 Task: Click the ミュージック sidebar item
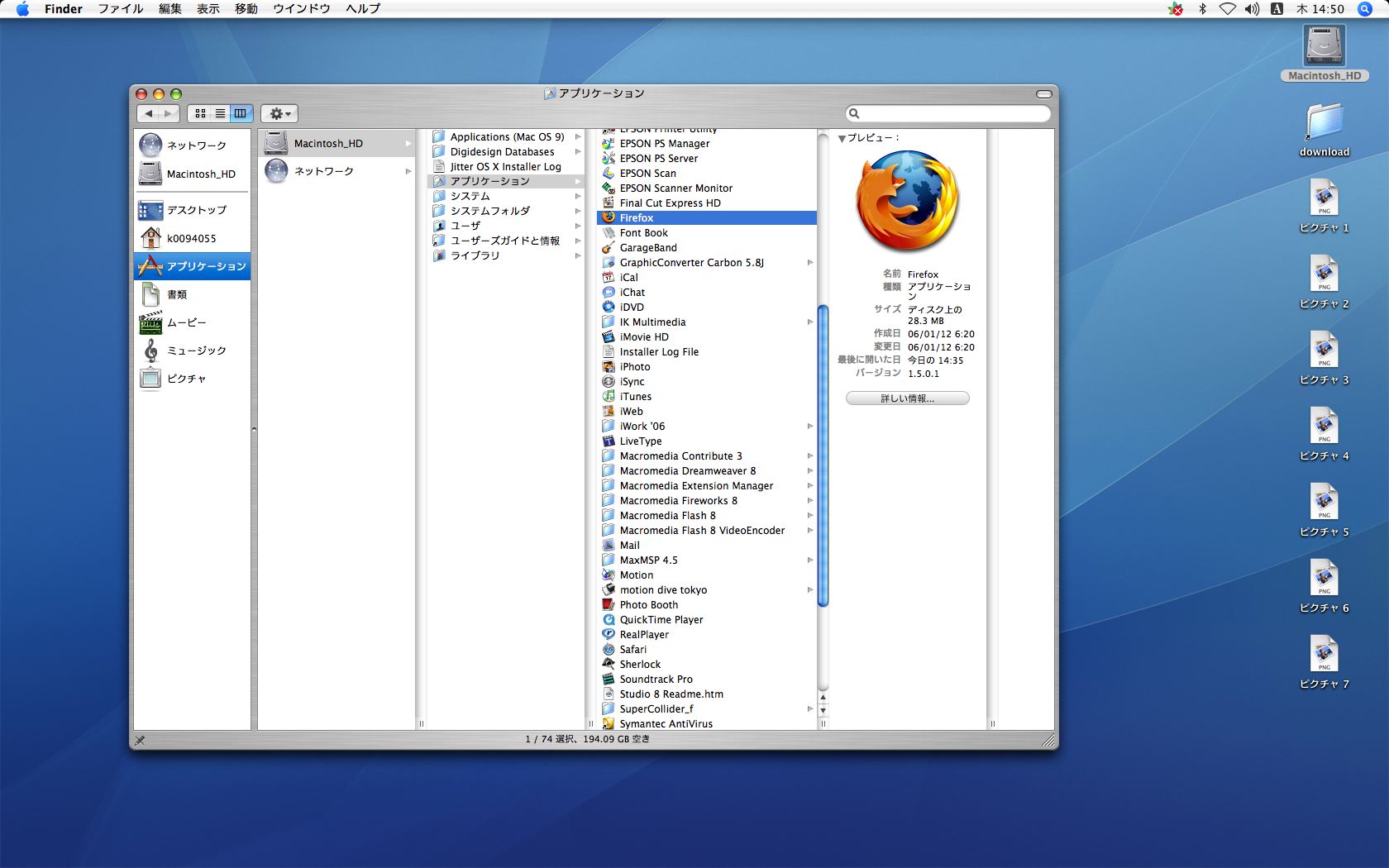pos(196,351)
